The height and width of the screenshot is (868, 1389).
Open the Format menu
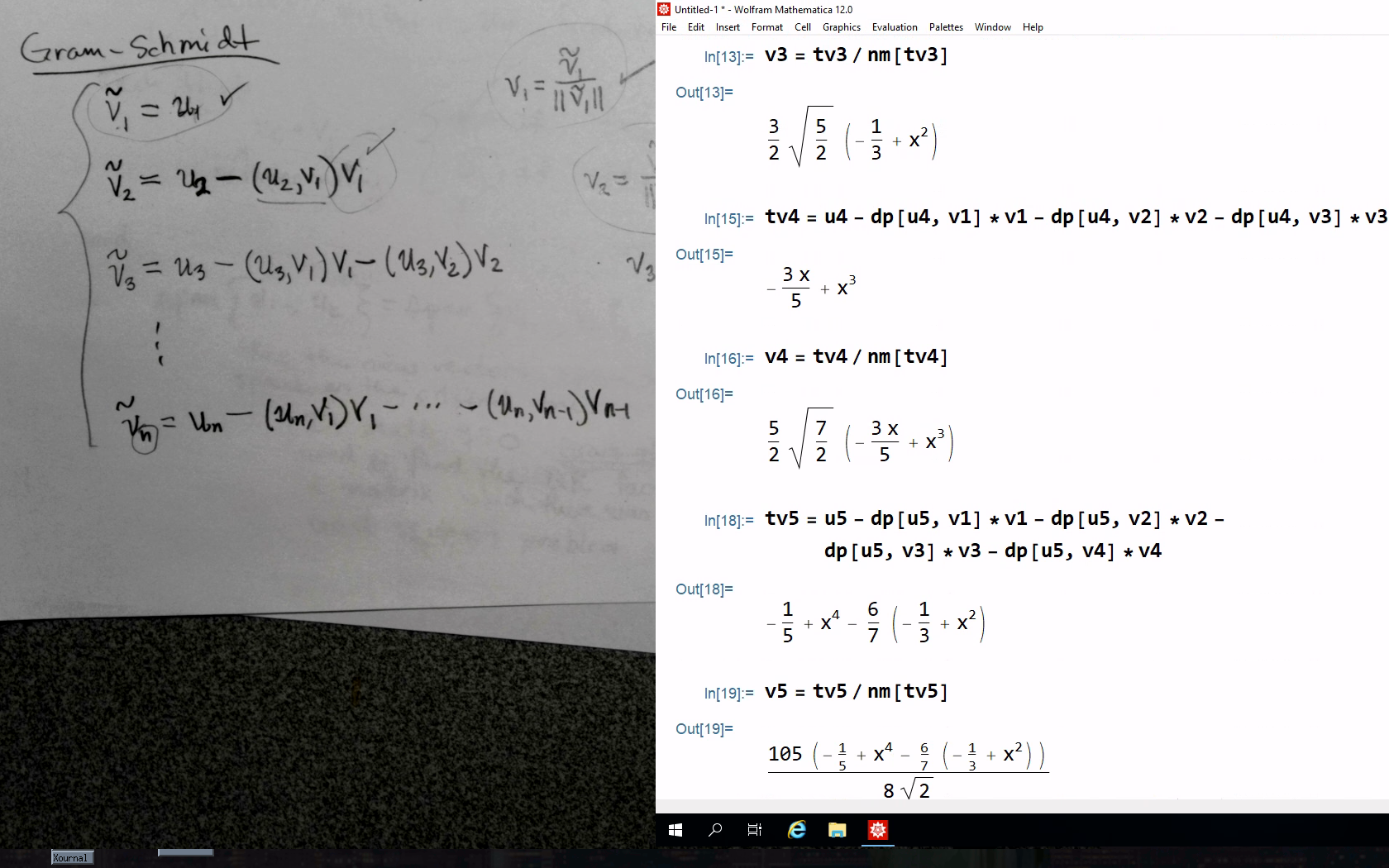pos(766,27)
